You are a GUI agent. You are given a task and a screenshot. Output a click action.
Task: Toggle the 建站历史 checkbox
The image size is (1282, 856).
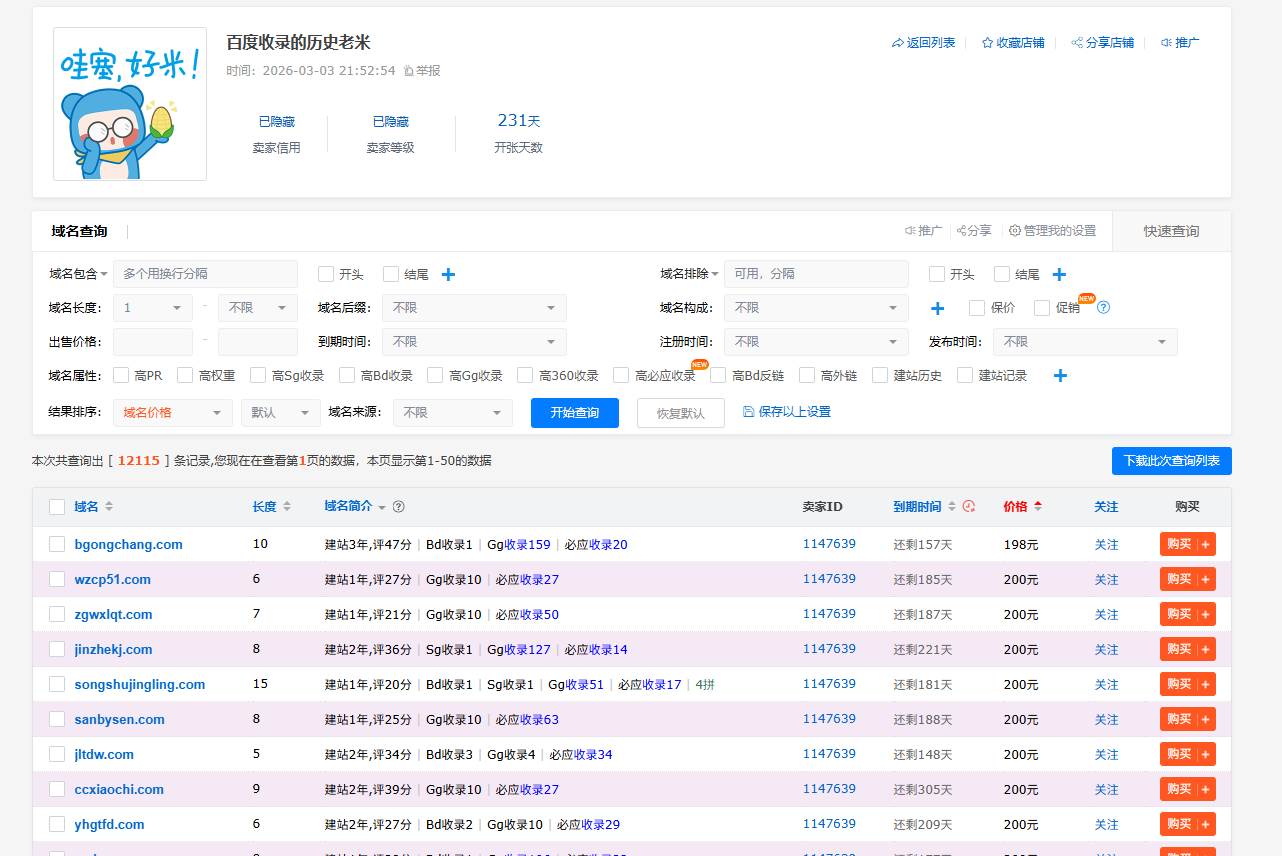880,375
